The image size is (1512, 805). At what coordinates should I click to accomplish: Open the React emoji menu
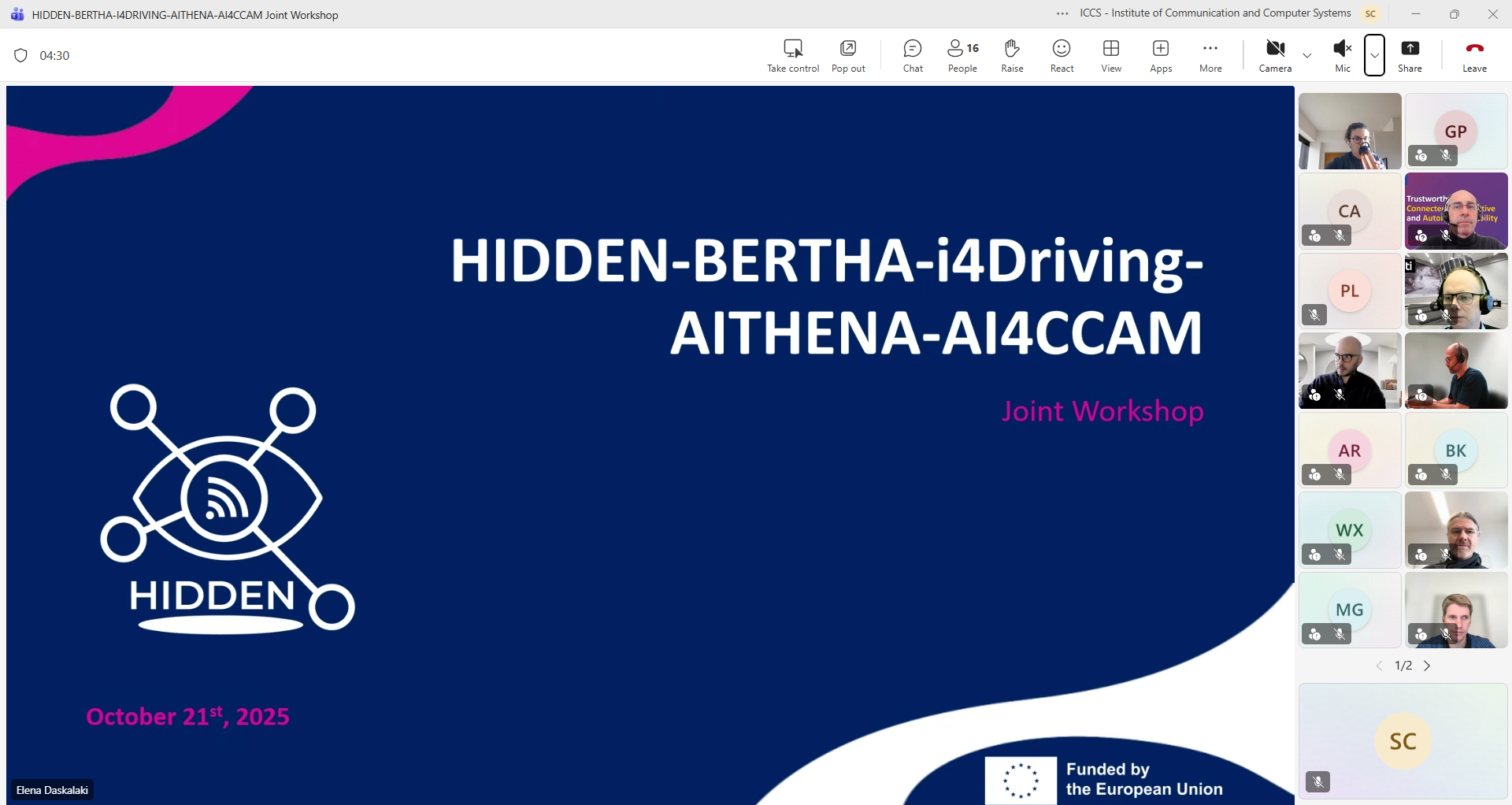point(1062,56)
